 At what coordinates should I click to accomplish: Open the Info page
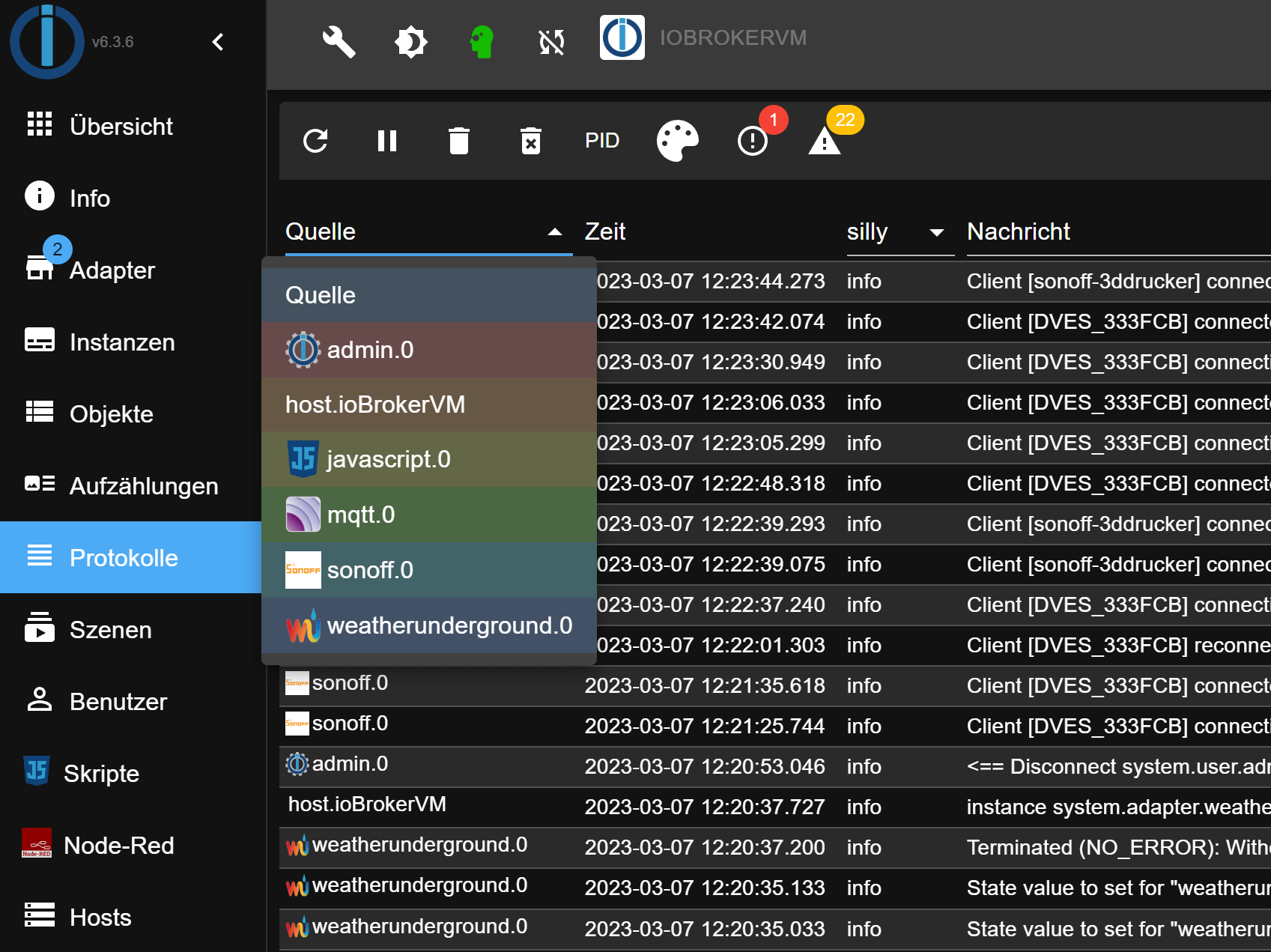(x=131, y=198)
